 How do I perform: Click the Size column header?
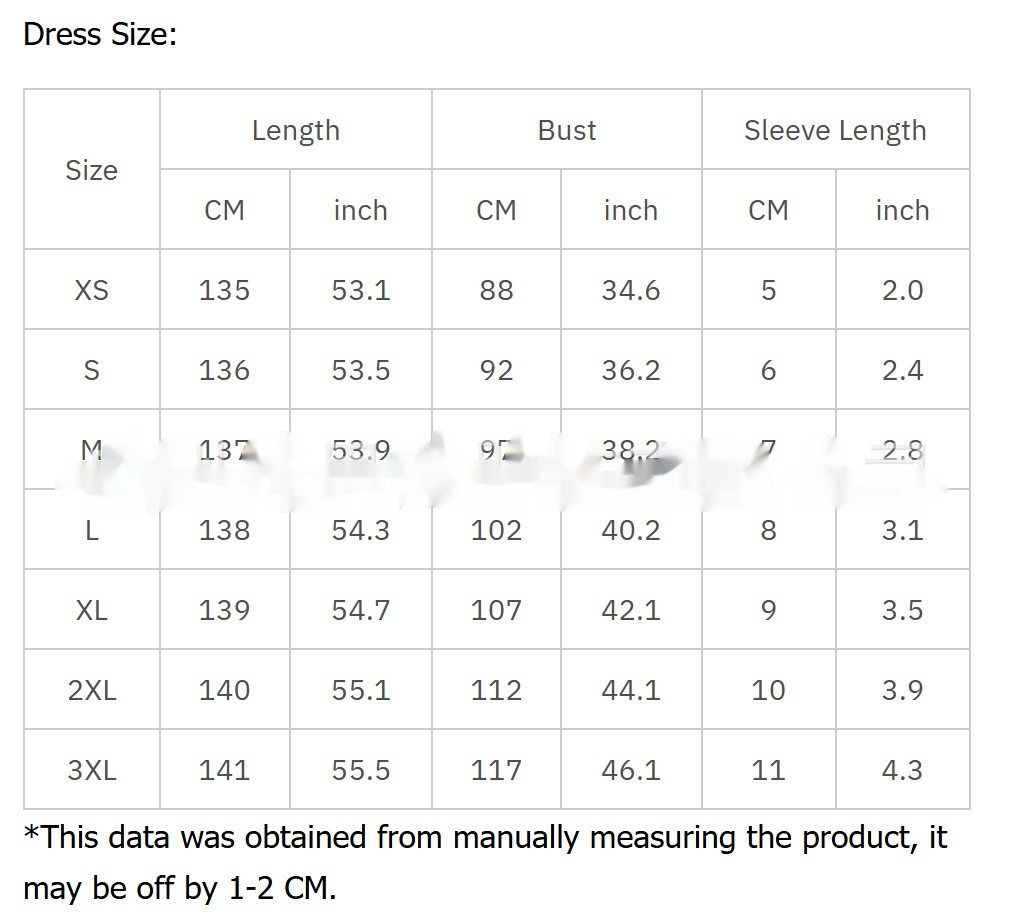(x=92, y=170)
